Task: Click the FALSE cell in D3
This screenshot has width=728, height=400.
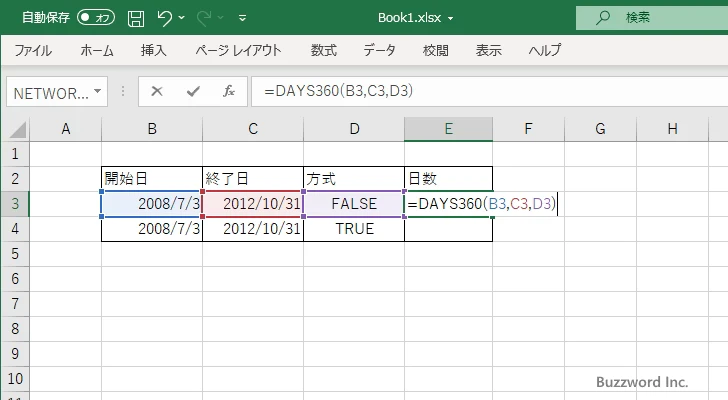Action: 354,204
